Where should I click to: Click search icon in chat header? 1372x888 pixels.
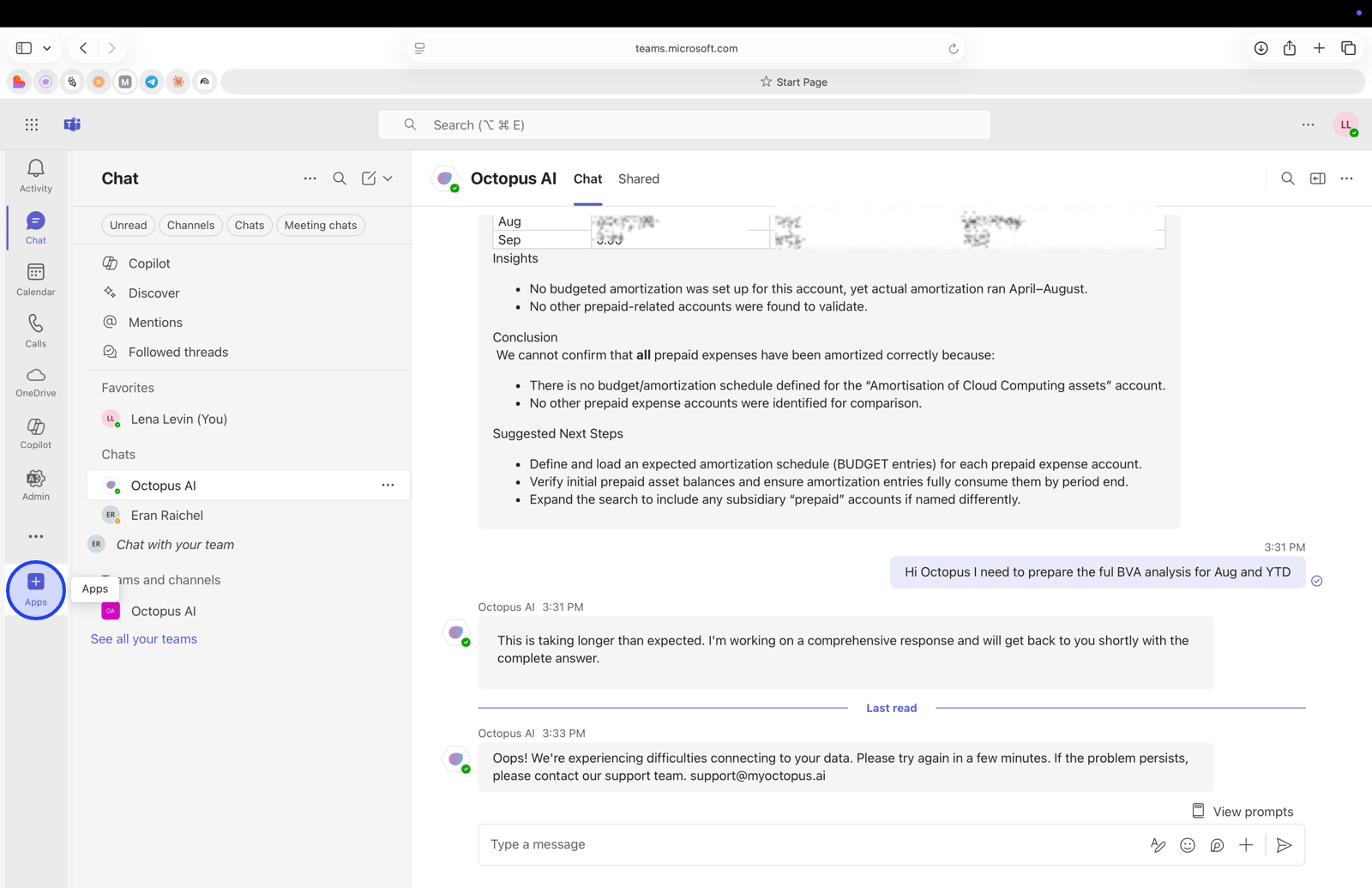[1287, 178]
